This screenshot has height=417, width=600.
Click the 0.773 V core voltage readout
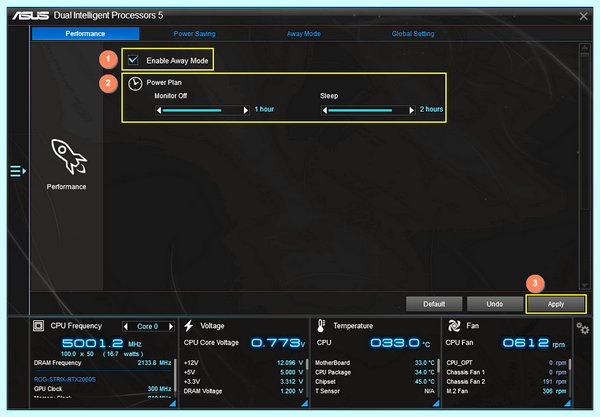(278, 343)
